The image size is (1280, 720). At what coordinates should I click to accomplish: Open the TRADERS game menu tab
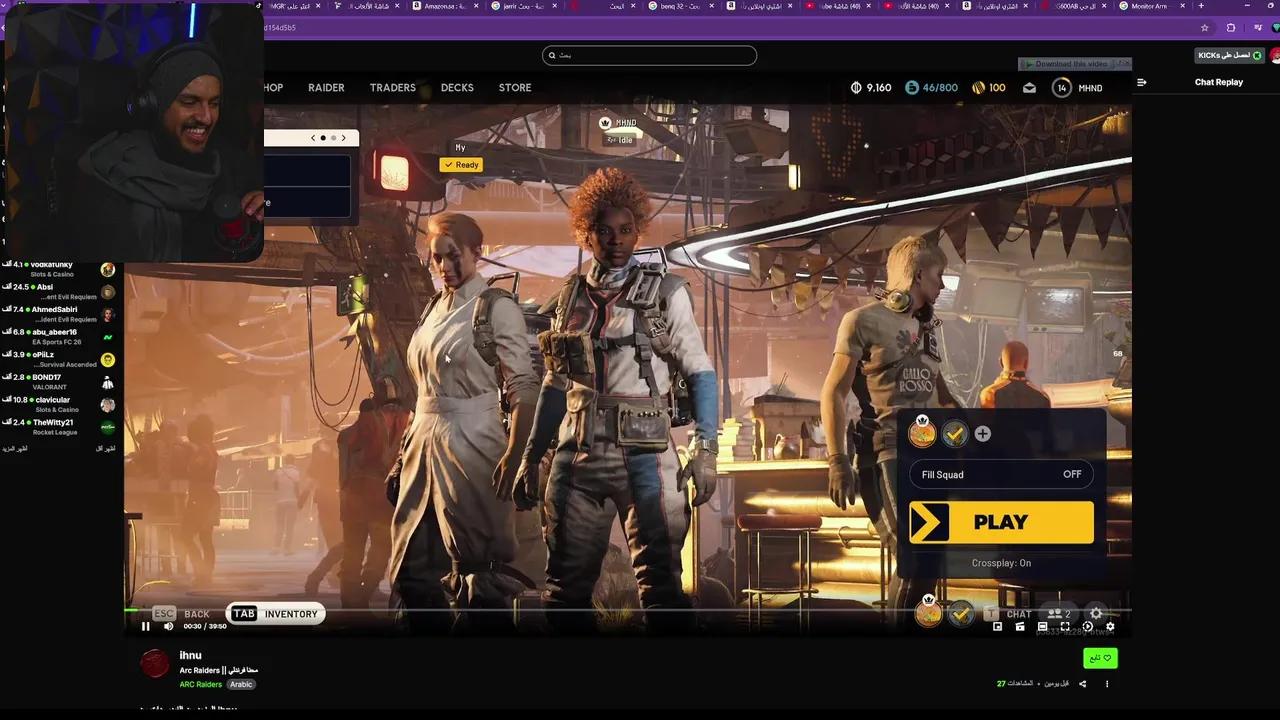click(392, 88)
